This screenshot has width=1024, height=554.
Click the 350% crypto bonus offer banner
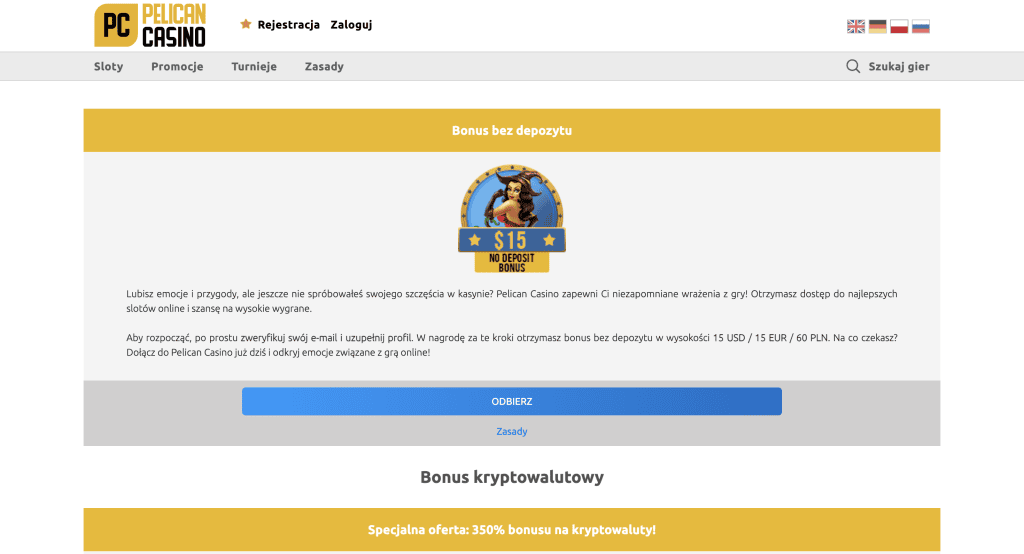511,530
